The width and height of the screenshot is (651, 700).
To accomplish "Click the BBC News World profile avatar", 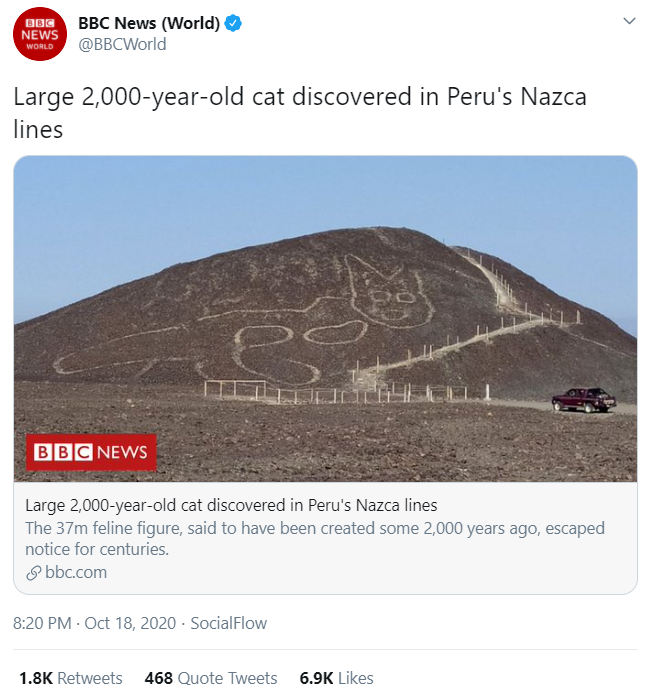I will click(39, 34).
